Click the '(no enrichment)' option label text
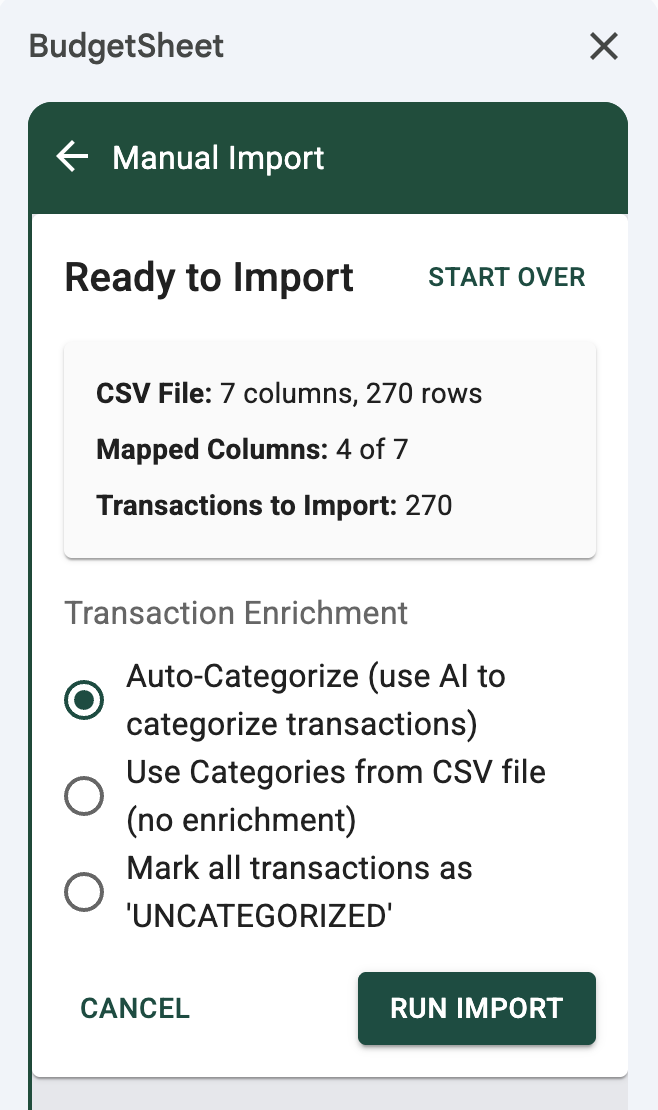 coord(241,820)
